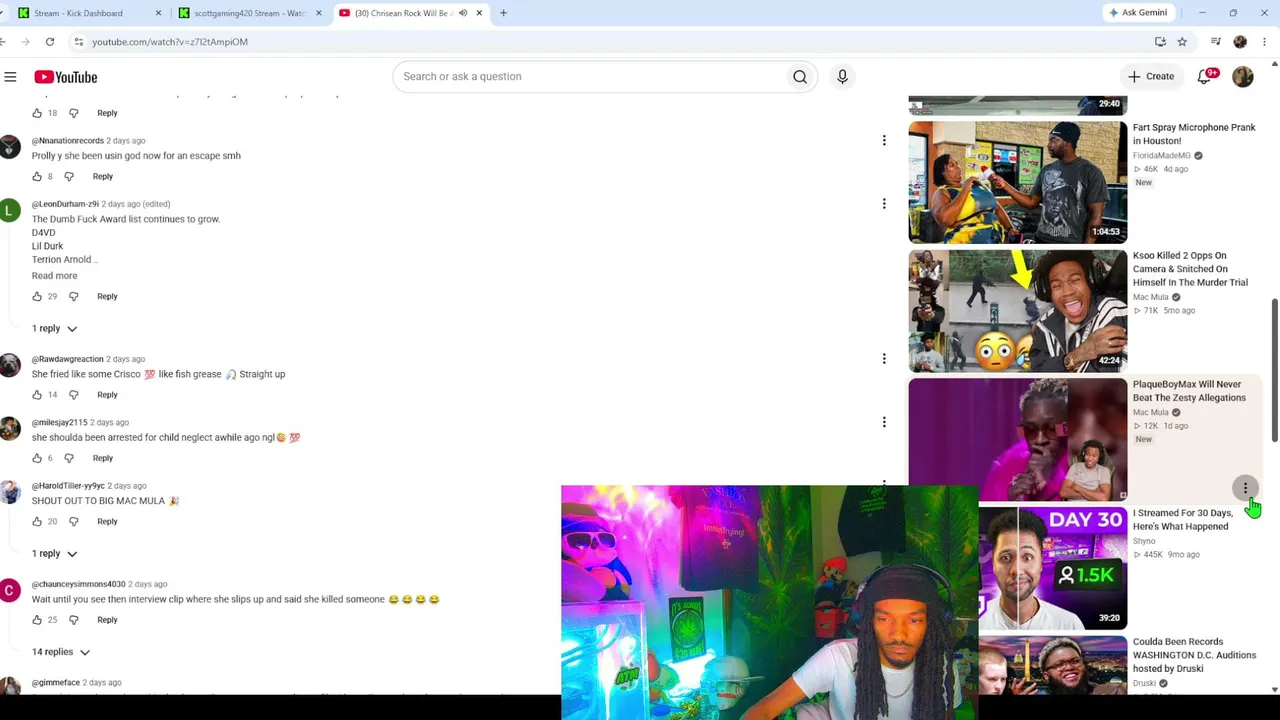
Task: Go back in the browser
Action: click(3, 42)
